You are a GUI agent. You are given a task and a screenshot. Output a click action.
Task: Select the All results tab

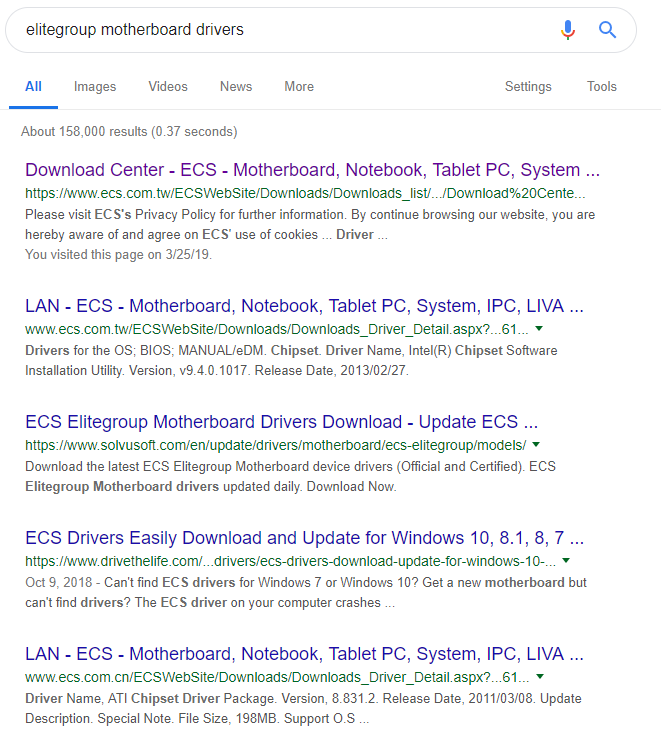click(33, 86)
